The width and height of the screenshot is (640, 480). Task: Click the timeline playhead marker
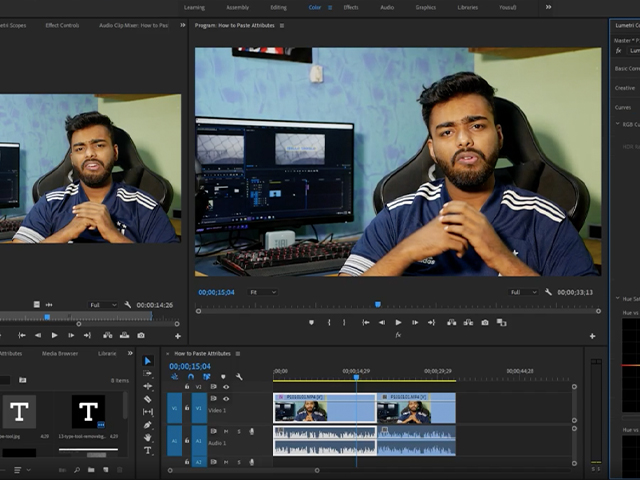(x=356, y=378)
